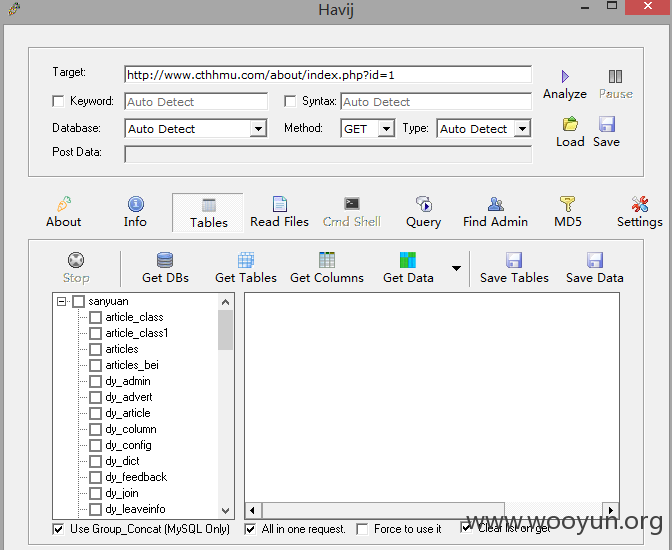
Task: Open the Query section
Action: coord(423,212)
